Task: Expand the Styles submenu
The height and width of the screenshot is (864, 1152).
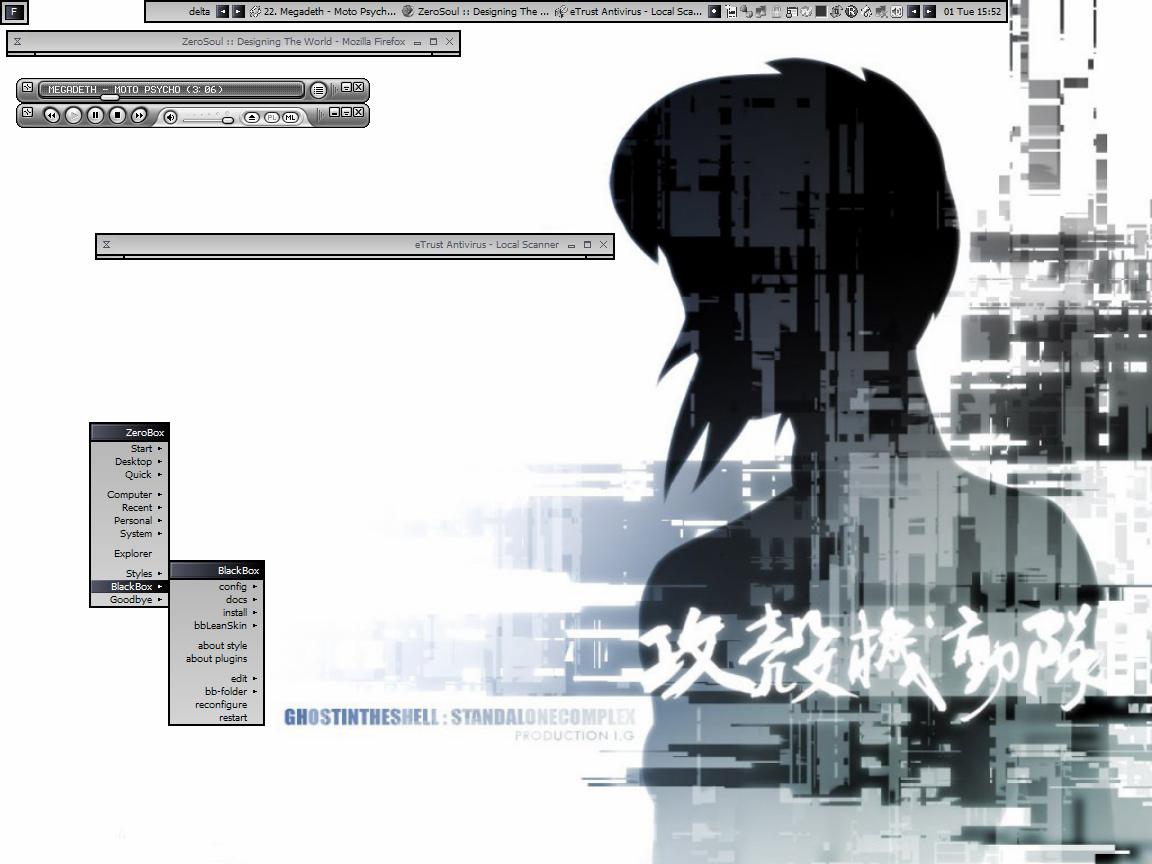Action: 129,574
